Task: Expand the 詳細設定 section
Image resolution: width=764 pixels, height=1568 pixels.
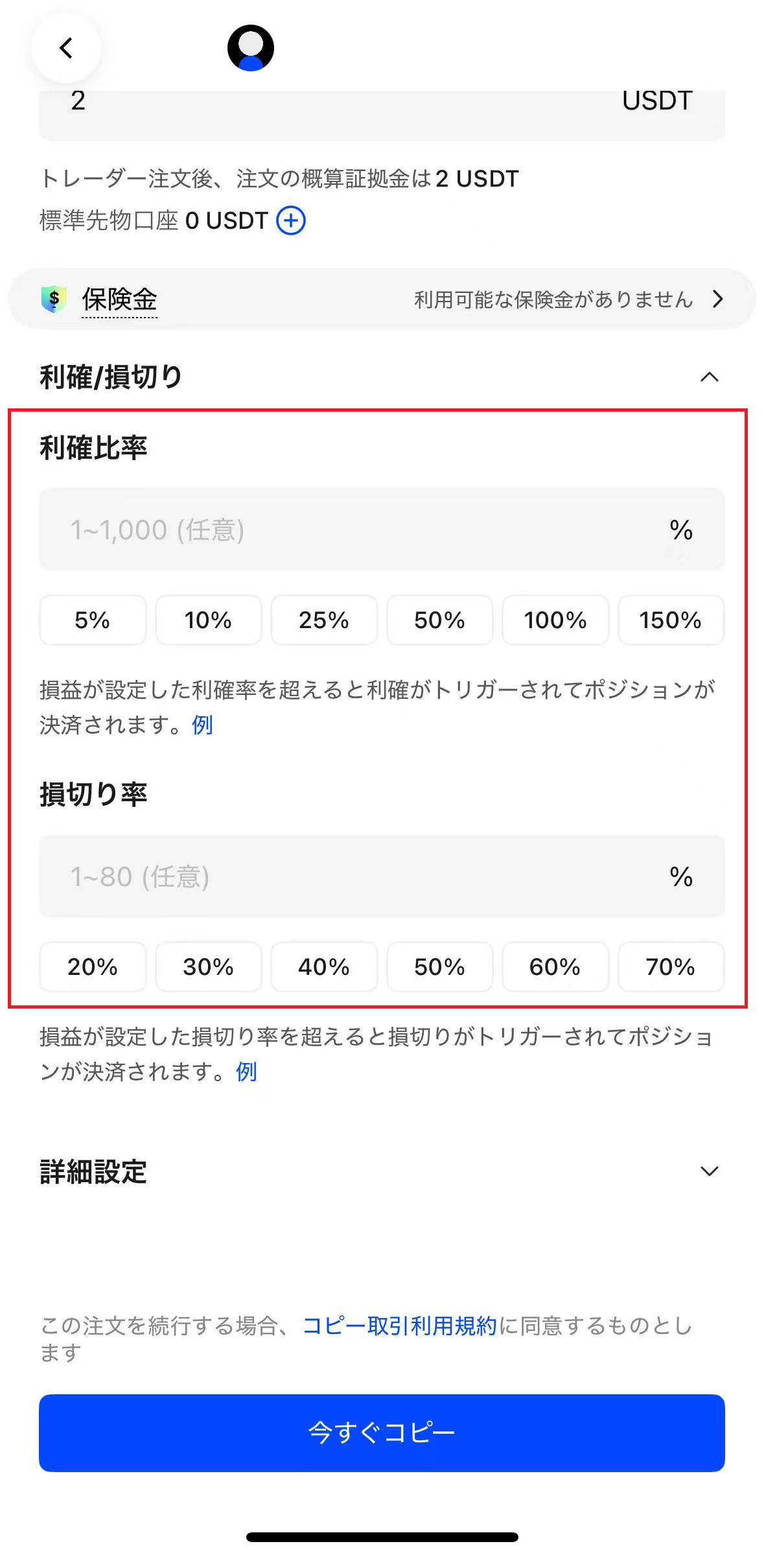Action: pos(710,1171)
